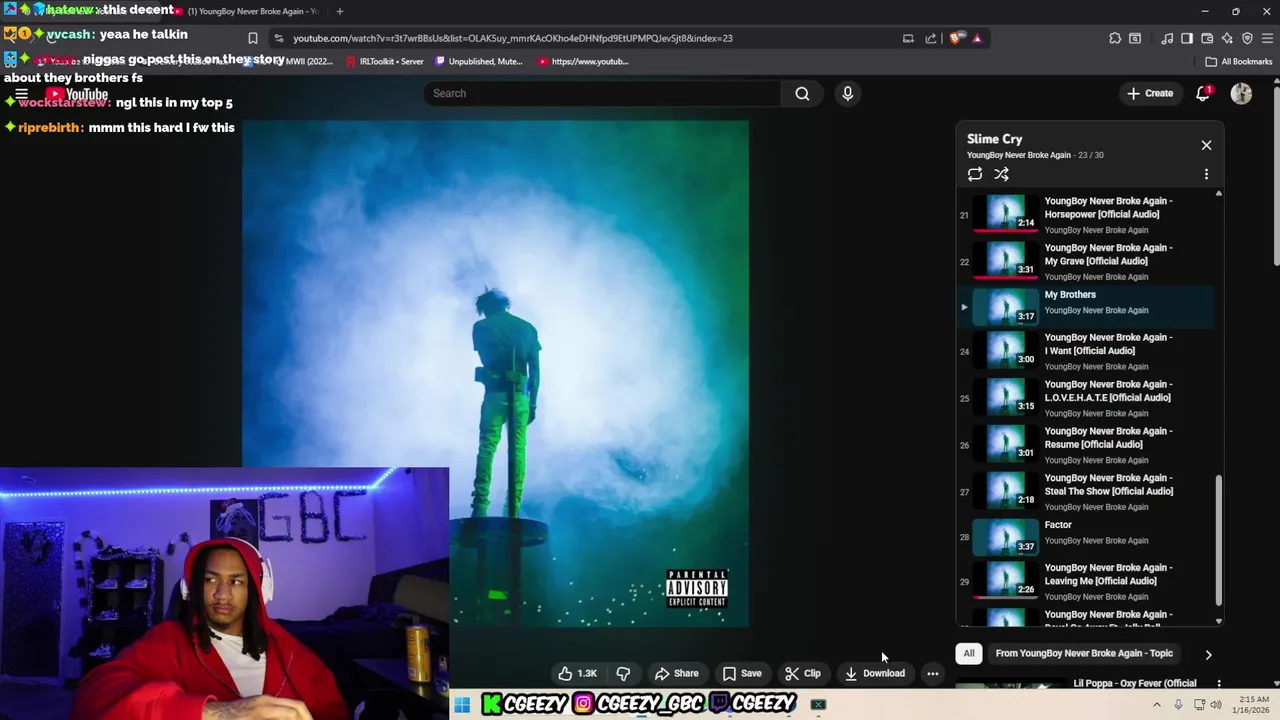Open more actions ellipsis under video
This screenshot has height=720, width=1280.
pyautogui.click(x=932, y=673)
